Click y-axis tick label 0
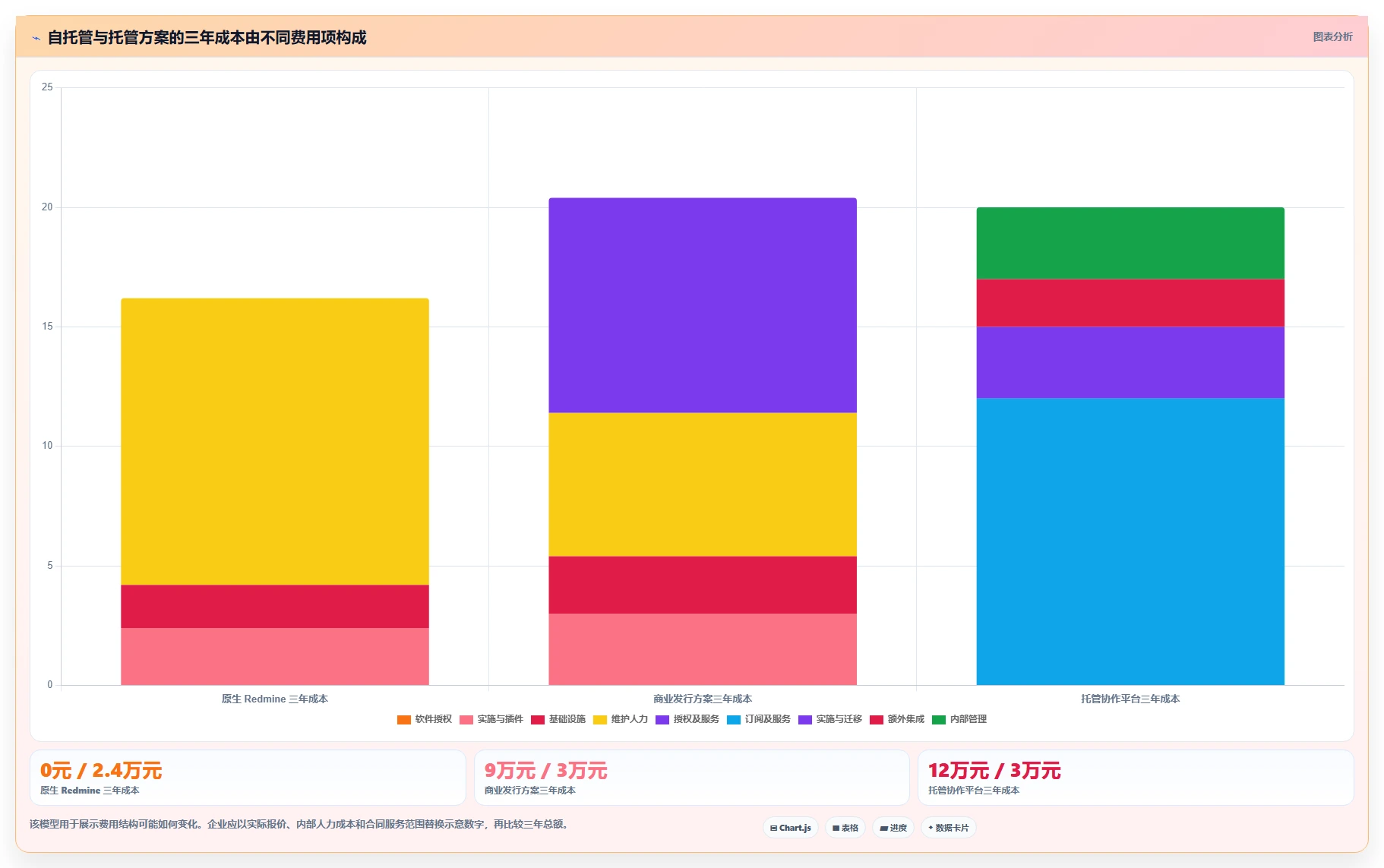This screenshot has height=868, width=1384. pyautogui.click(x=50, y=685)
